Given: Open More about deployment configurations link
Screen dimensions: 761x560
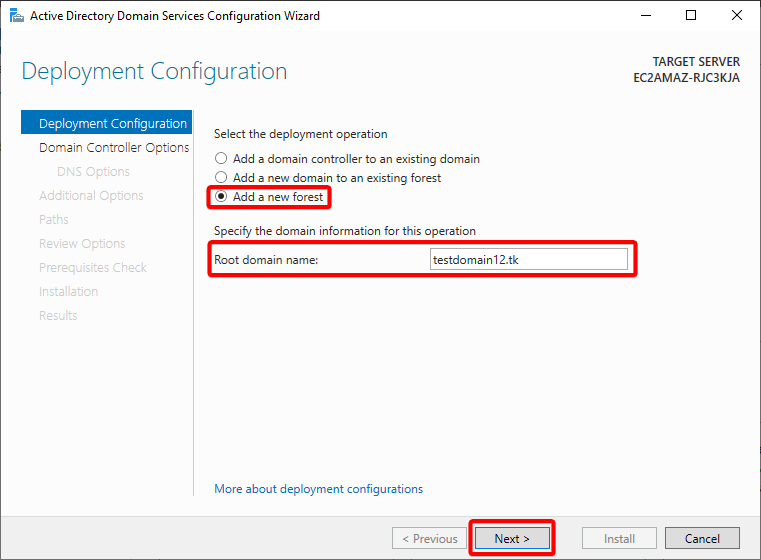Looking at the screenshot, I should (x=318, y=489).
